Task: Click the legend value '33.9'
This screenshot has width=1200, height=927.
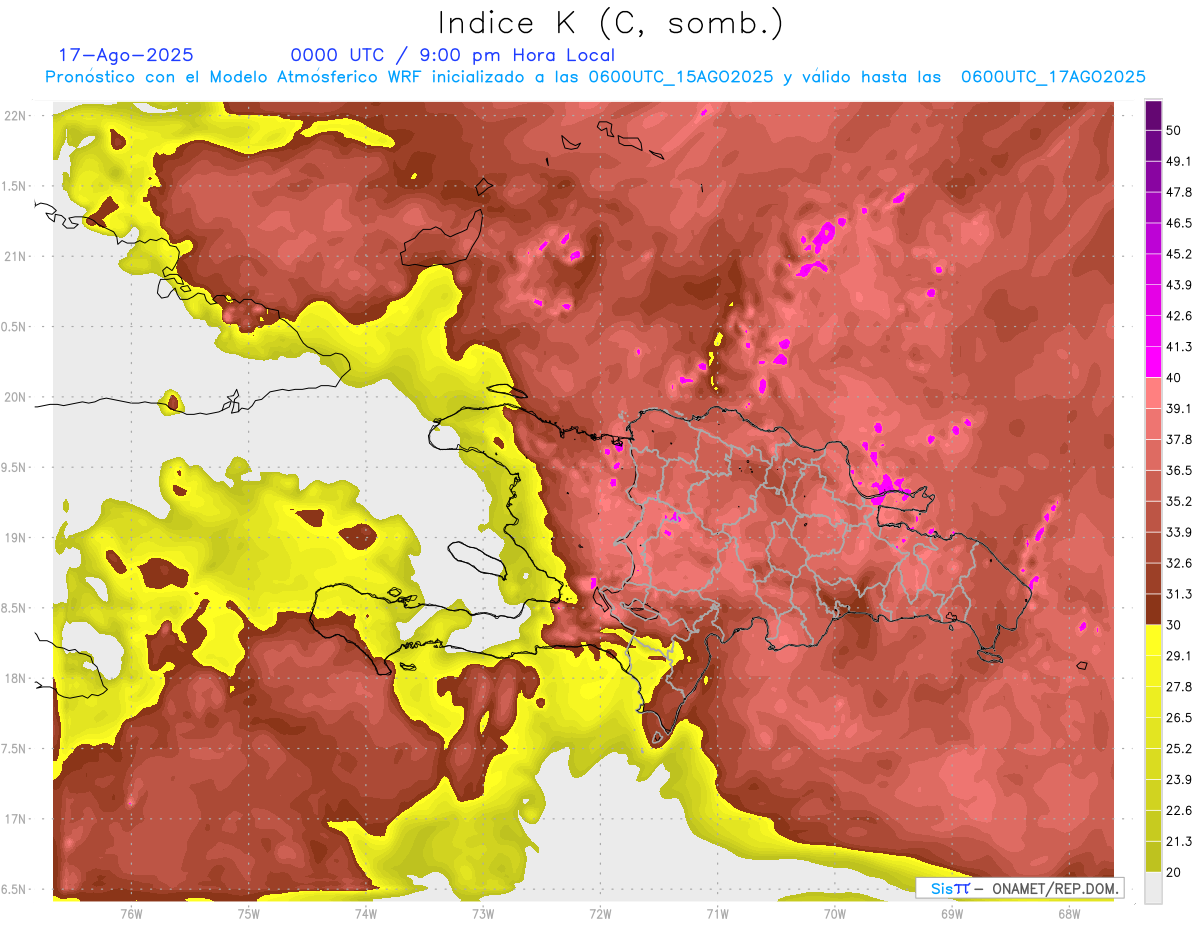Action: tap(1178, 533)
